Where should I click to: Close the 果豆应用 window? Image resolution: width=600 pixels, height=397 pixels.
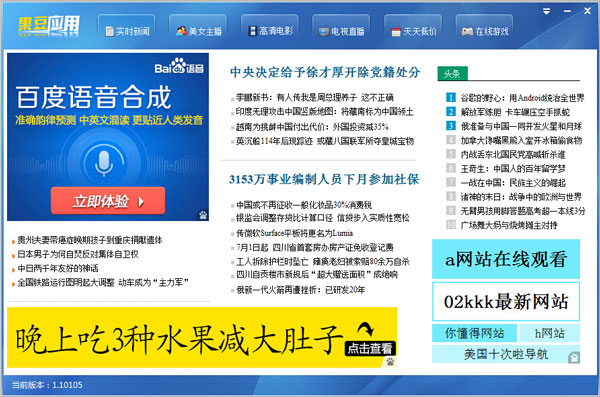pos(588,11)
